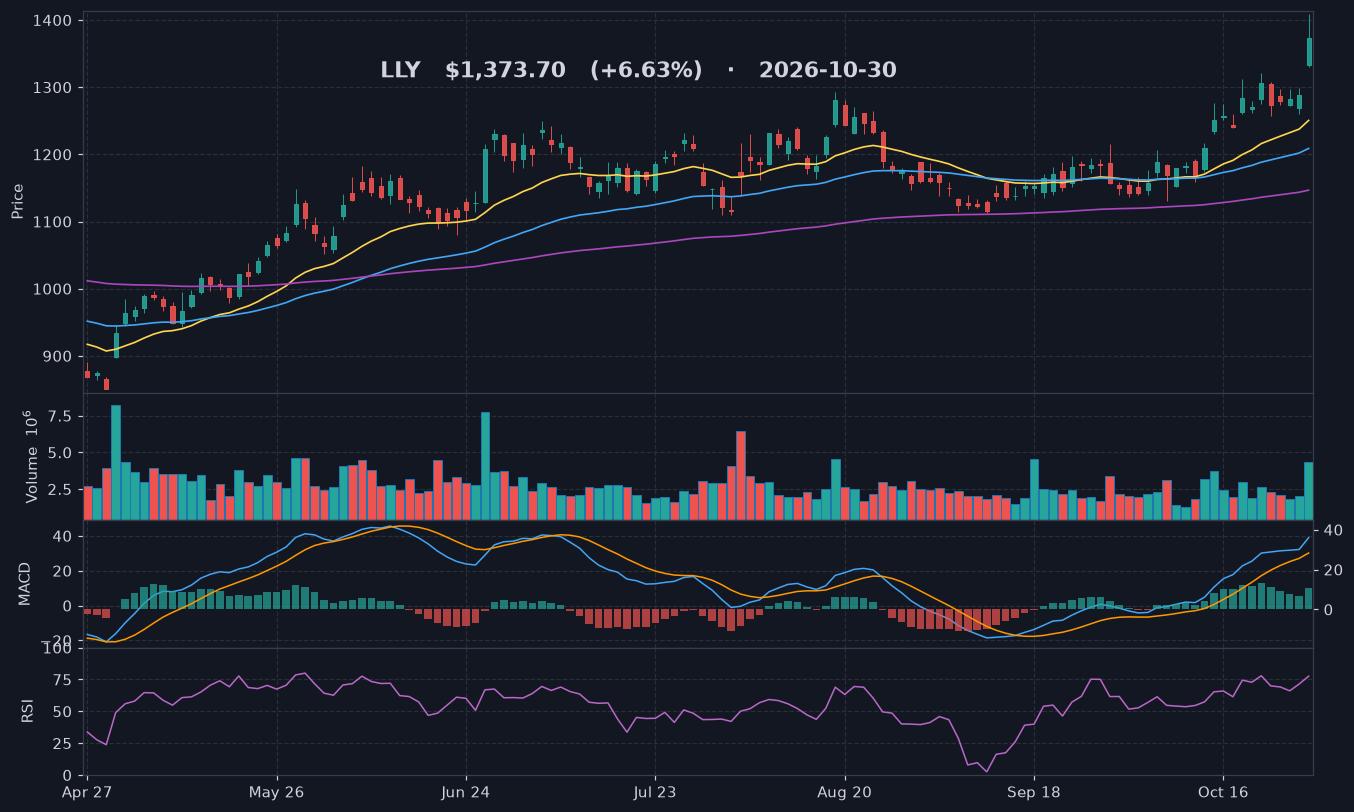Image resolution: width=1354 pixels, height=812 pixels.
Task: Click the RSI axis label
Action: coord(27,711)
